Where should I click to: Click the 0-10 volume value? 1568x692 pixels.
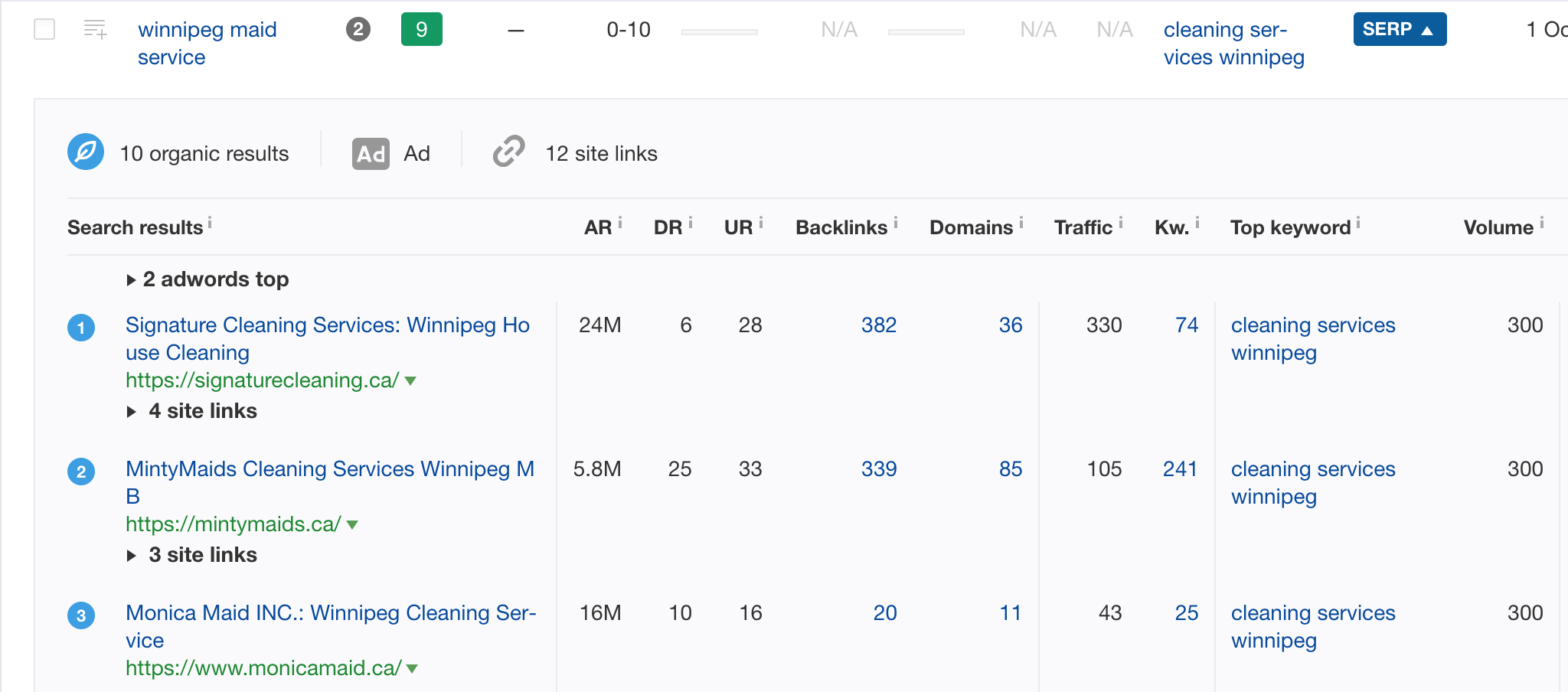pyautogui.click(x=629, y=30)
